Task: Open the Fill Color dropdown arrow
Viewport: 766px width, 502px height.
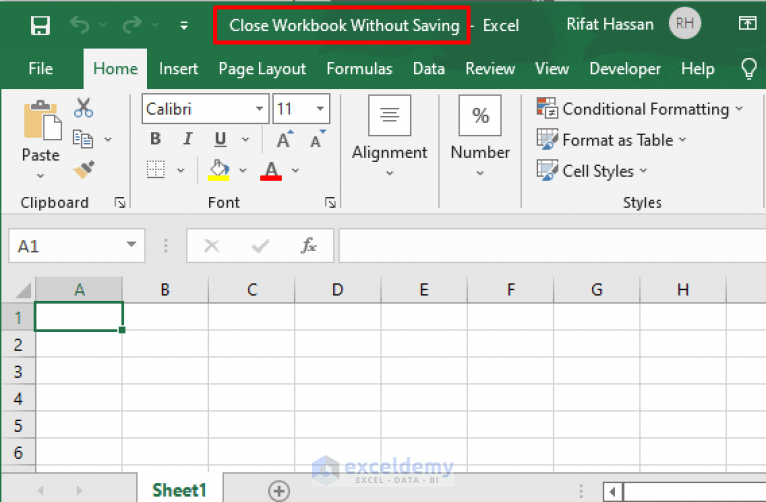Action: click(x=243, y=170)
